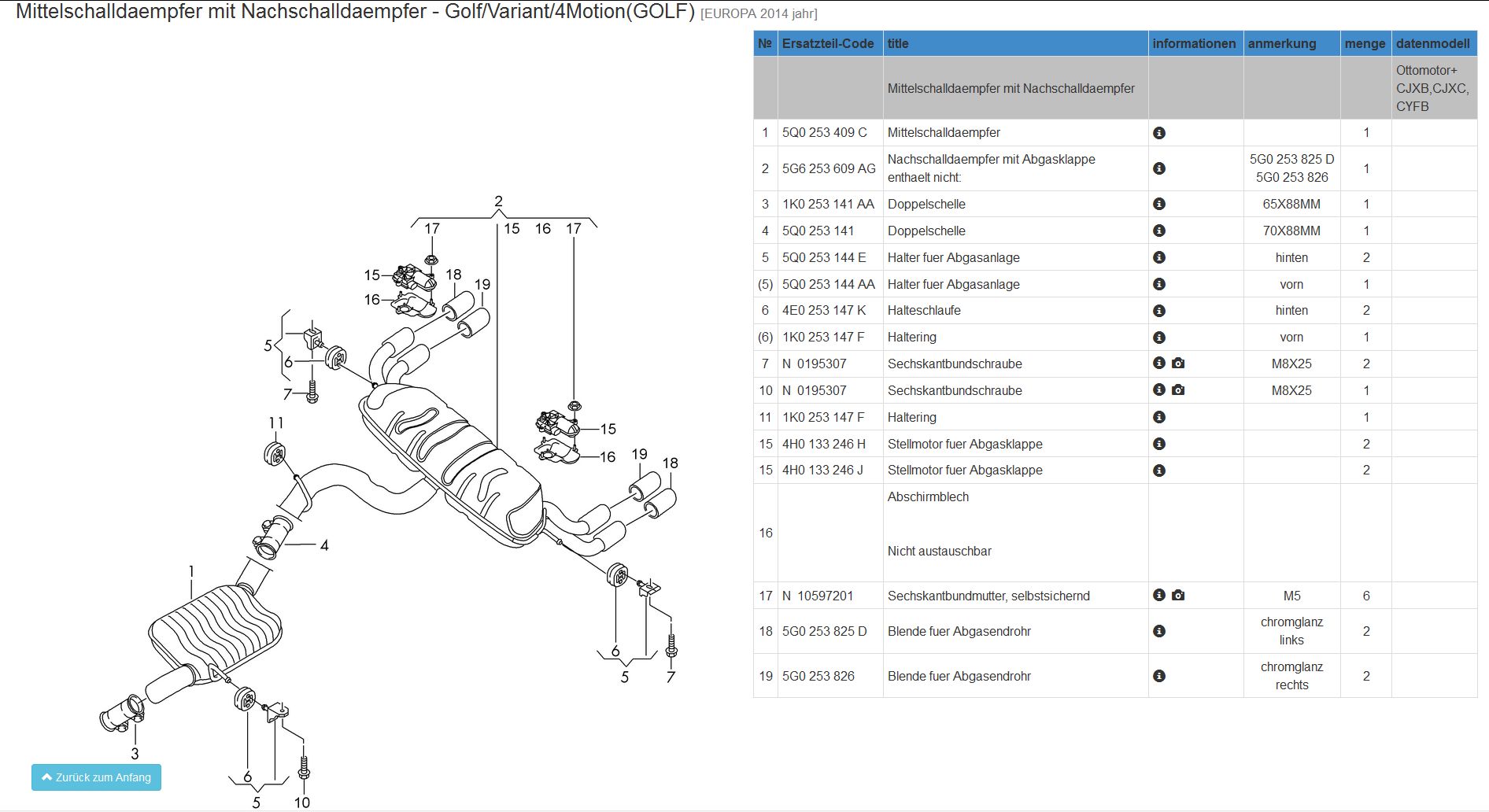
Task: Click the Ersatzteil-Code column header
Action: pos(827,44)
